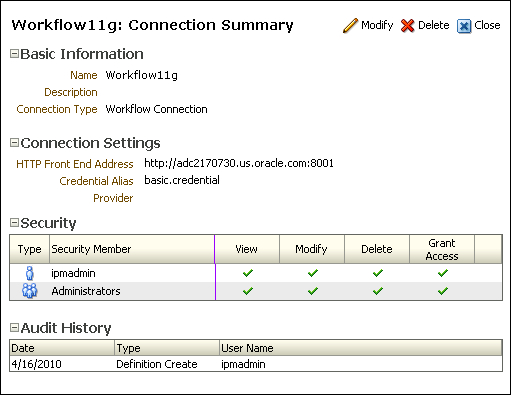Image resolution: width=511 pixels, height=395 pixels.
Task: Click the ipmadmin user type icon
Action: 30,273
